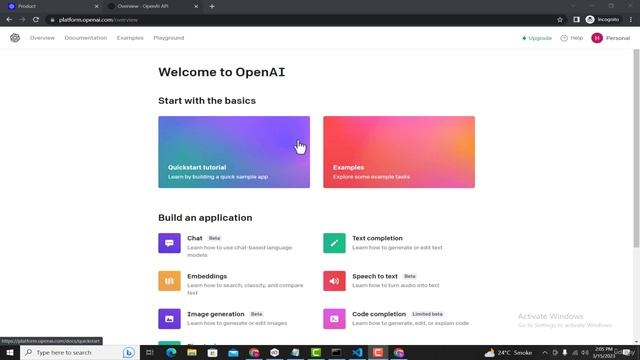Click the taskbar clock and date
Screen dimensions: 640x360
pos(603,353)
